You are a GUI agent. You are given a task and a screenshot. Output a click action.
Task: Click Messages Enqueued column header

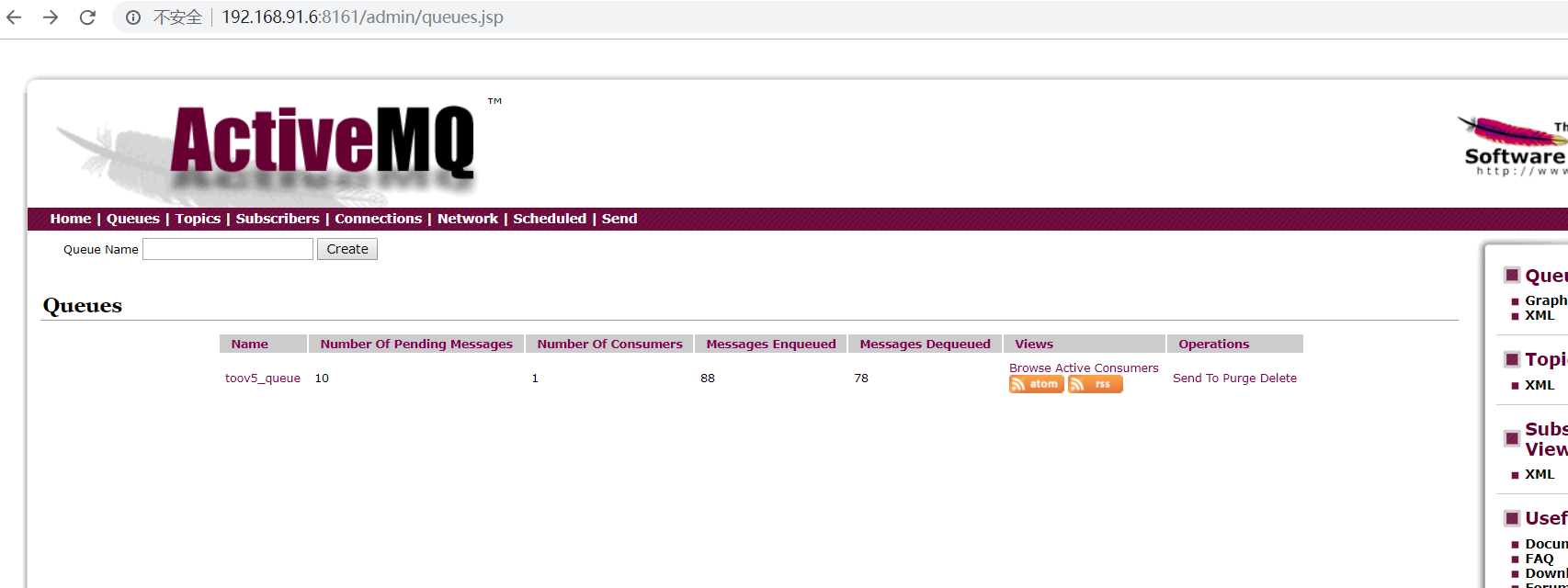coord(771,345)
